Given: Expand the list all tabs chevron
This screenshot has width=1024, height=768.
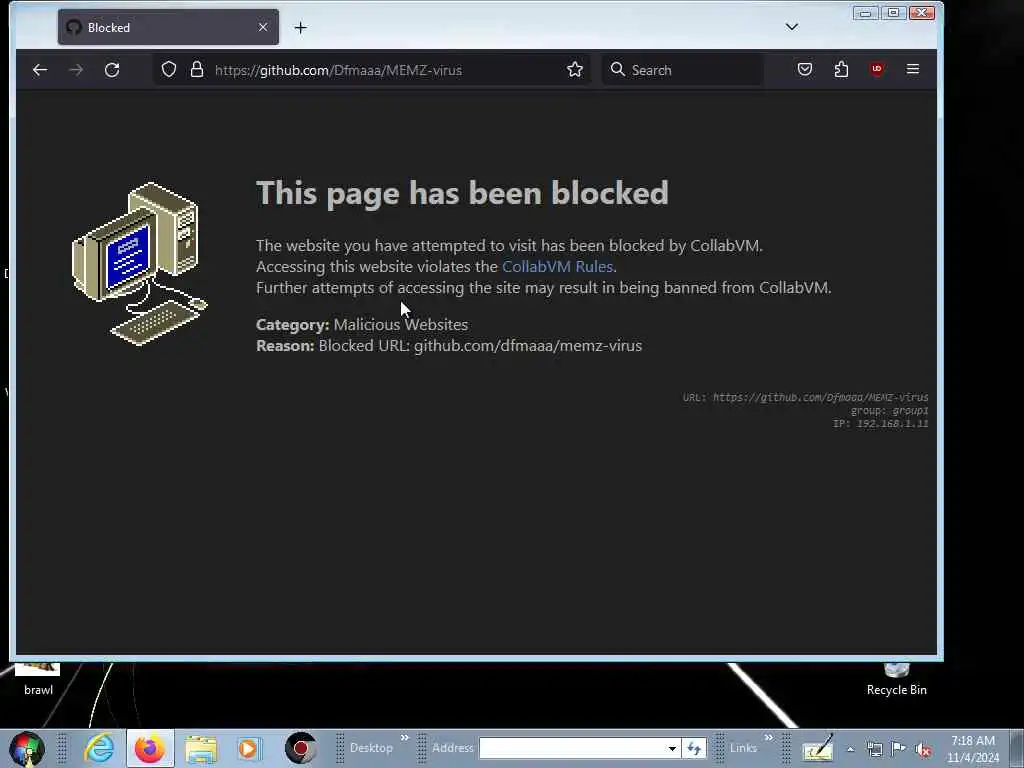Looking at the screenshot, I should click(x=792, y=27).
